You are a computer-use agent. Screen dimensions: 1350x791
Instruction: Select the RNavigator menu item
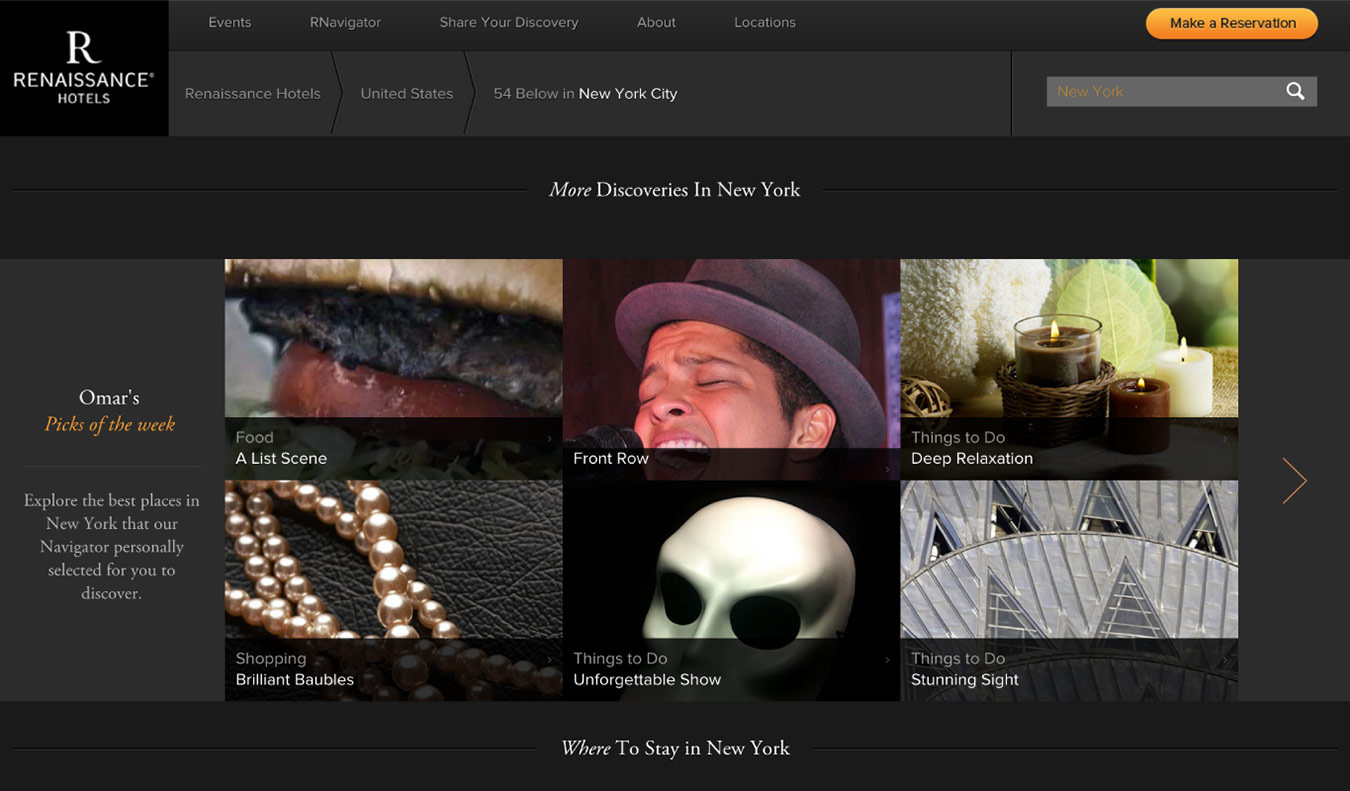tap(344, 22)
